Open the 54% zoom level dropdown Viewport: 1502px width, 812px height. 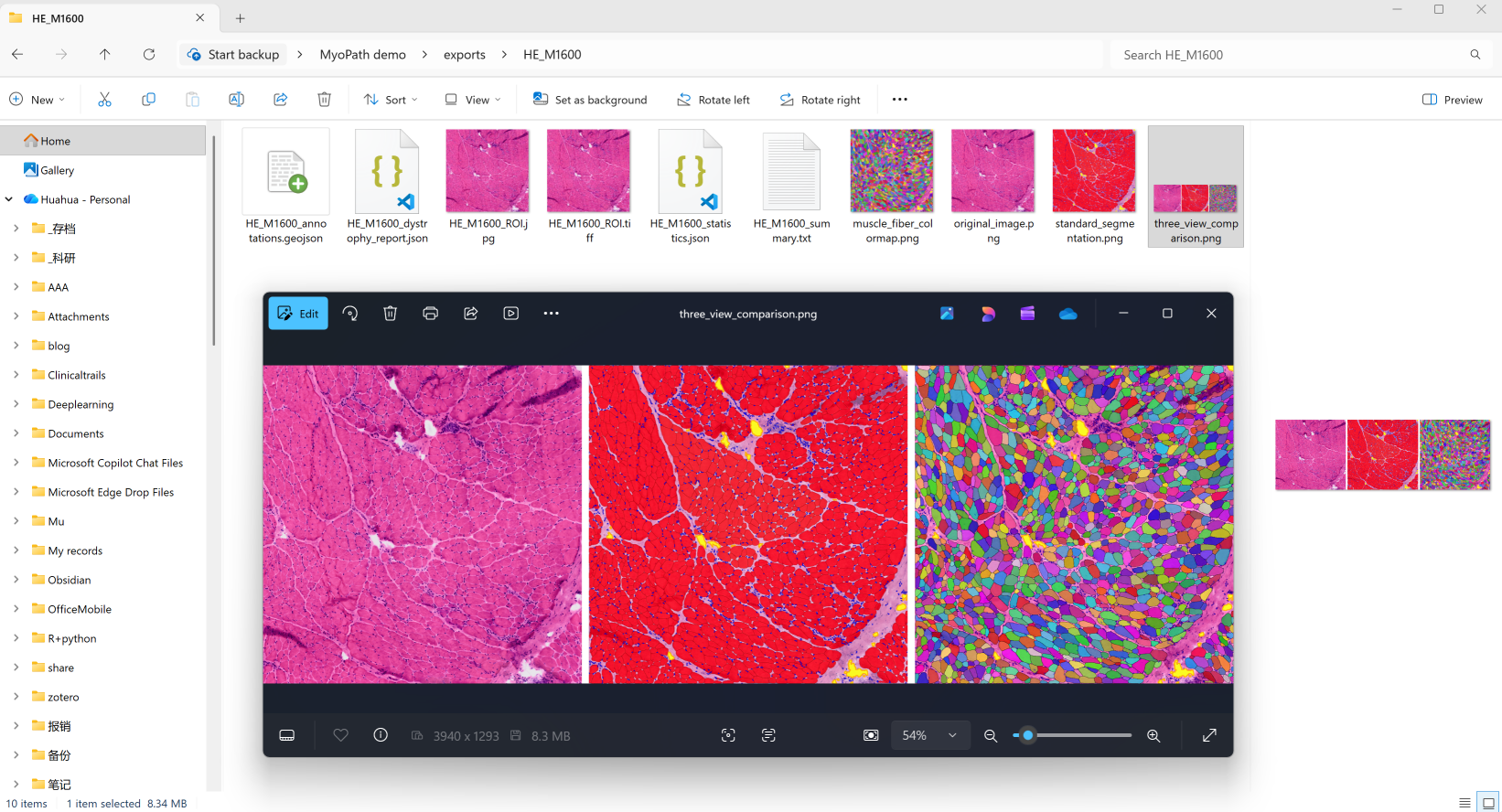click(x=929, y=735)
